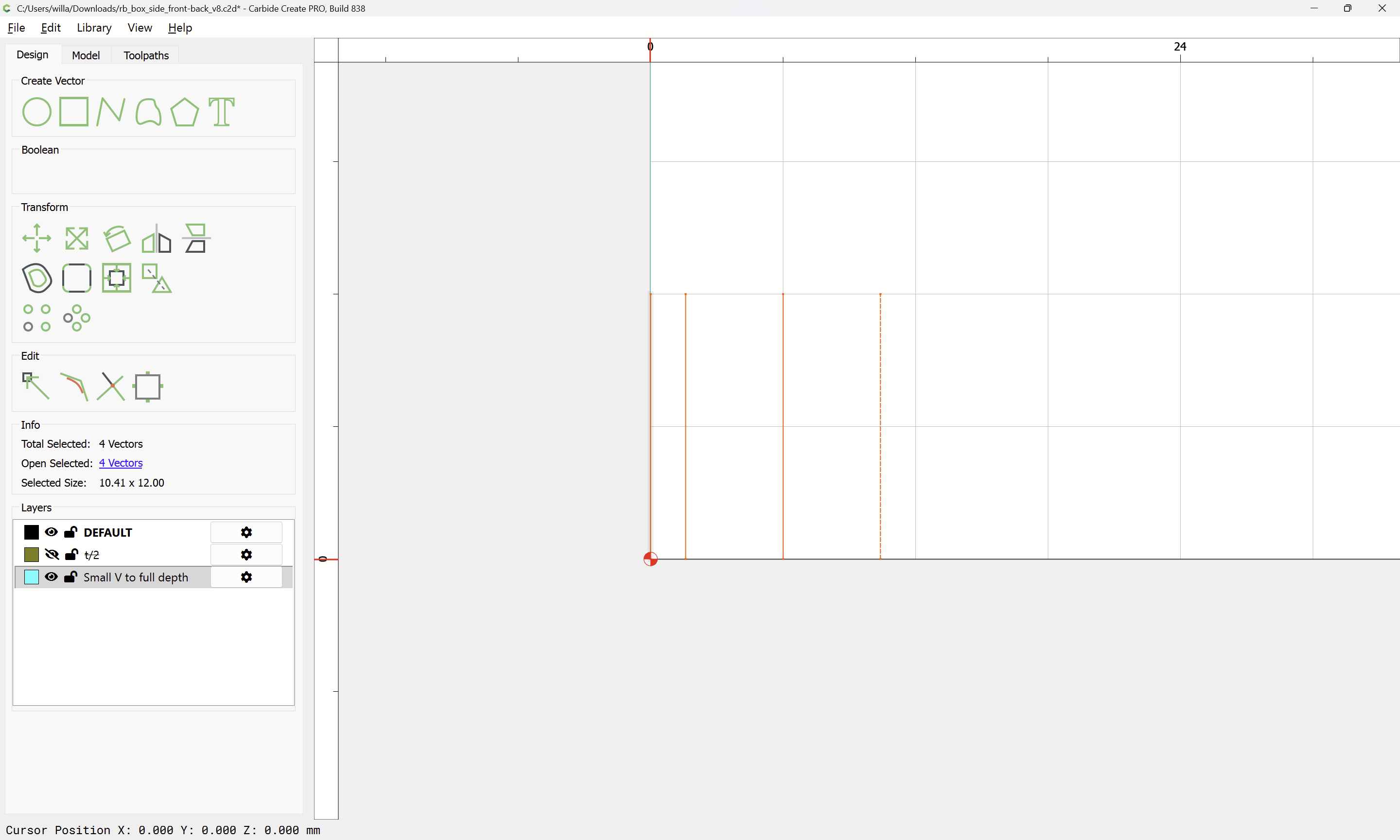Click the 4 Vectors open selected link
The image size is (1400, 840).
click(121, 463)
